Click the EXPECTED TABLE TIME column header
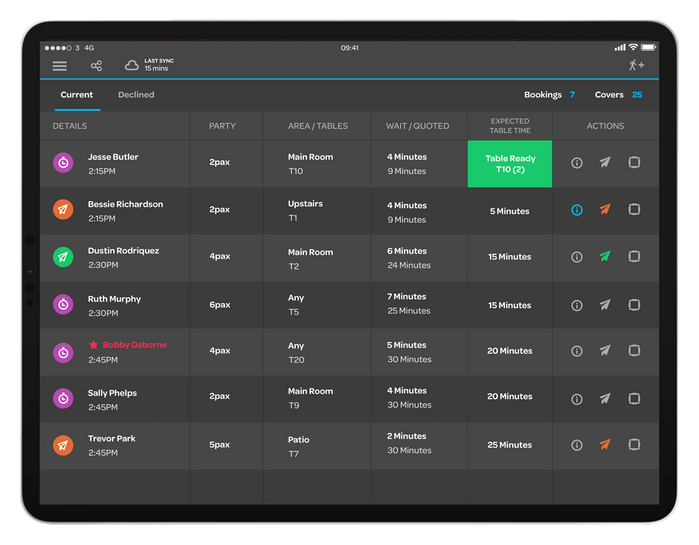 (x=510, y=126)
